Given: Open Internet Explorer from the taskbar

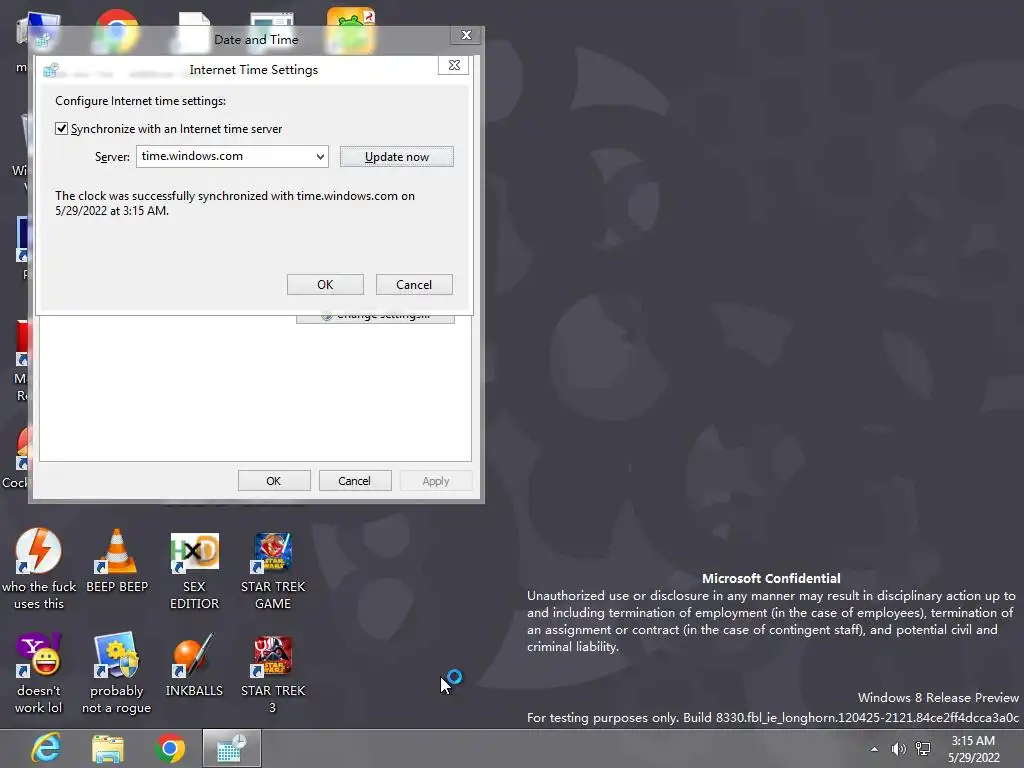Looking at the screenshot, I should [46, 748].
